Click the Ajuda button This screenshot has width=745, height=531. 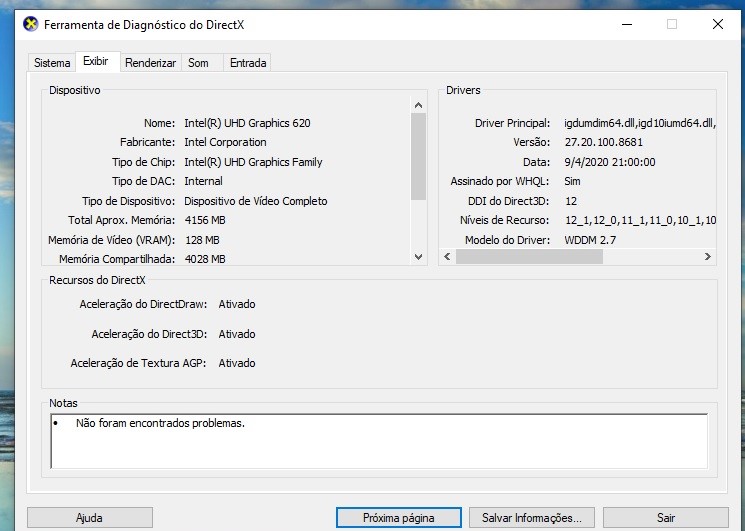(x=89, y=517)
